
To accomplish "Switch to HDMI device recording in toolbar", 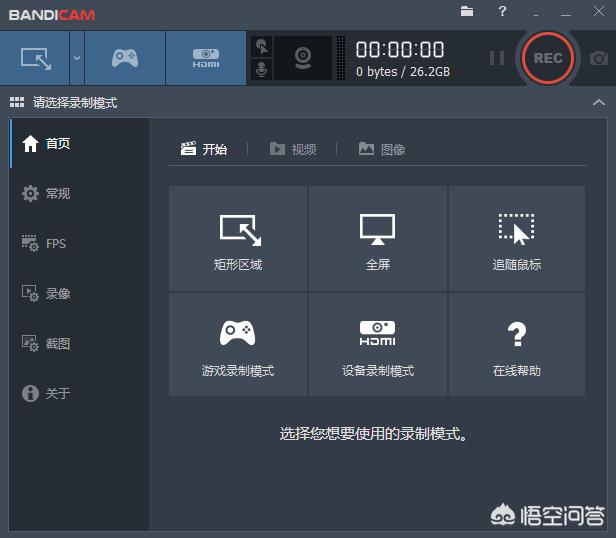I will (x=206, y=58).
